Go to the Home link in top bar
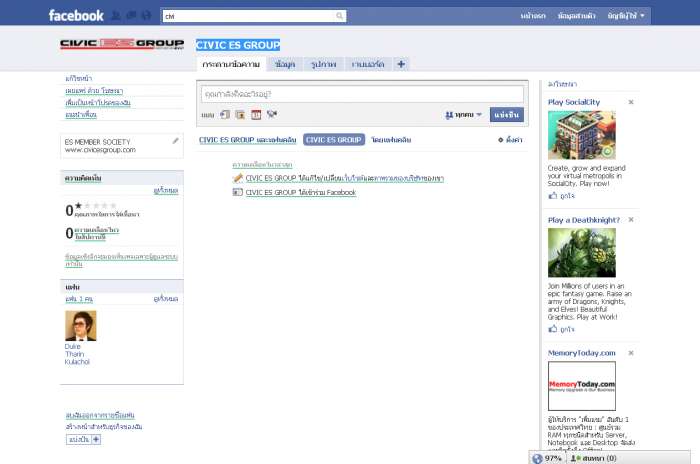 pos(533,16)
